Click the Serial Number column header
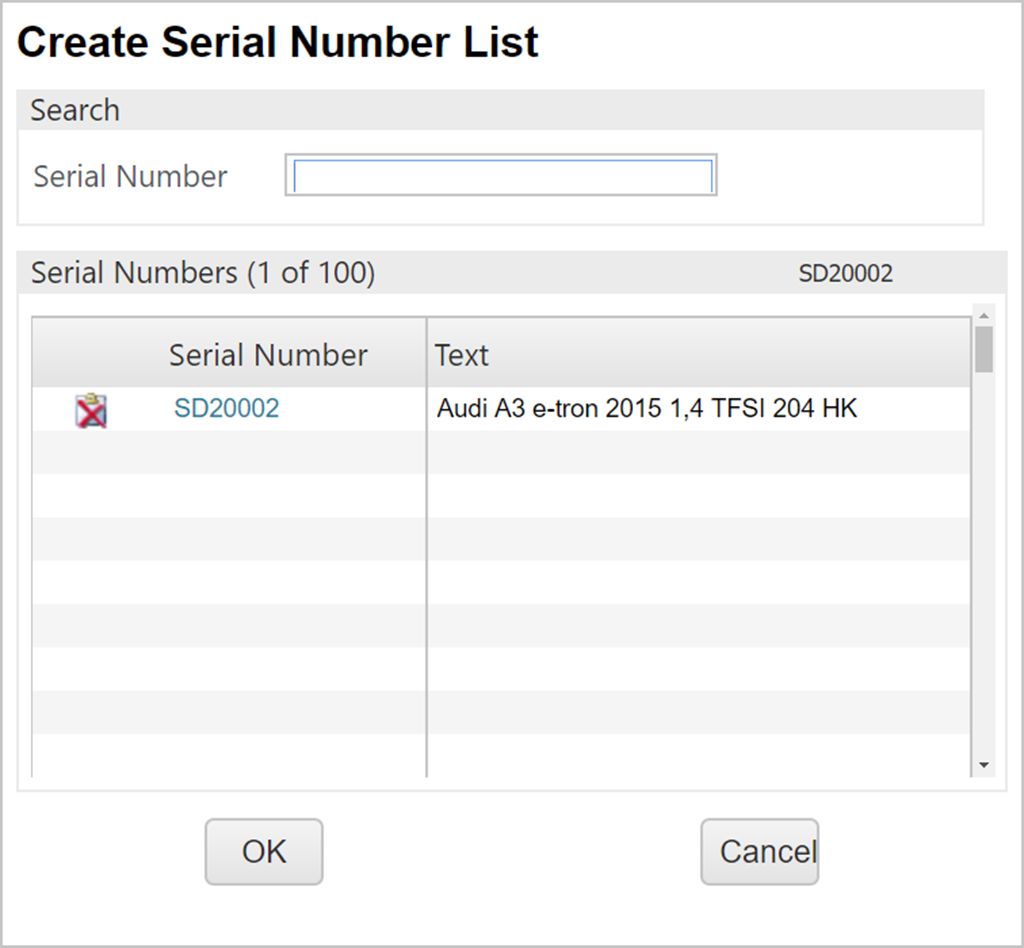Screen dimensions: 1024x948 coord(268,355)
